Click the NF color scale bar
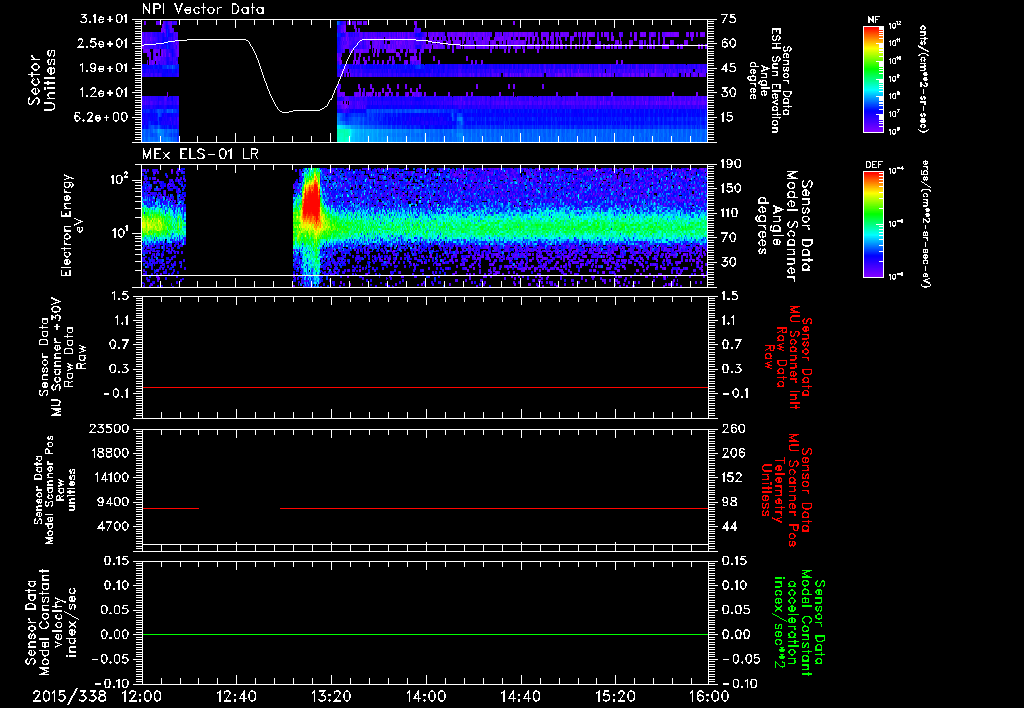 click(873, 78)
